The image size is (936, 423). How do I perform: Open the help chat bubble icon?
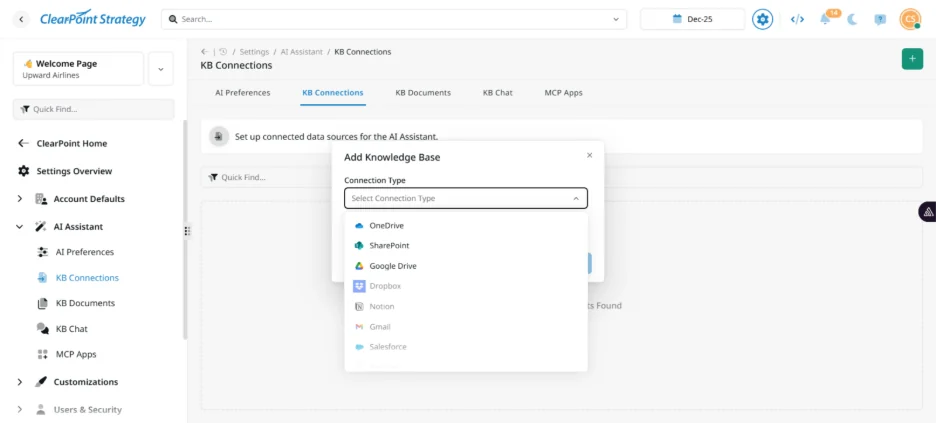pyautogui.click(x=880, y=19)
